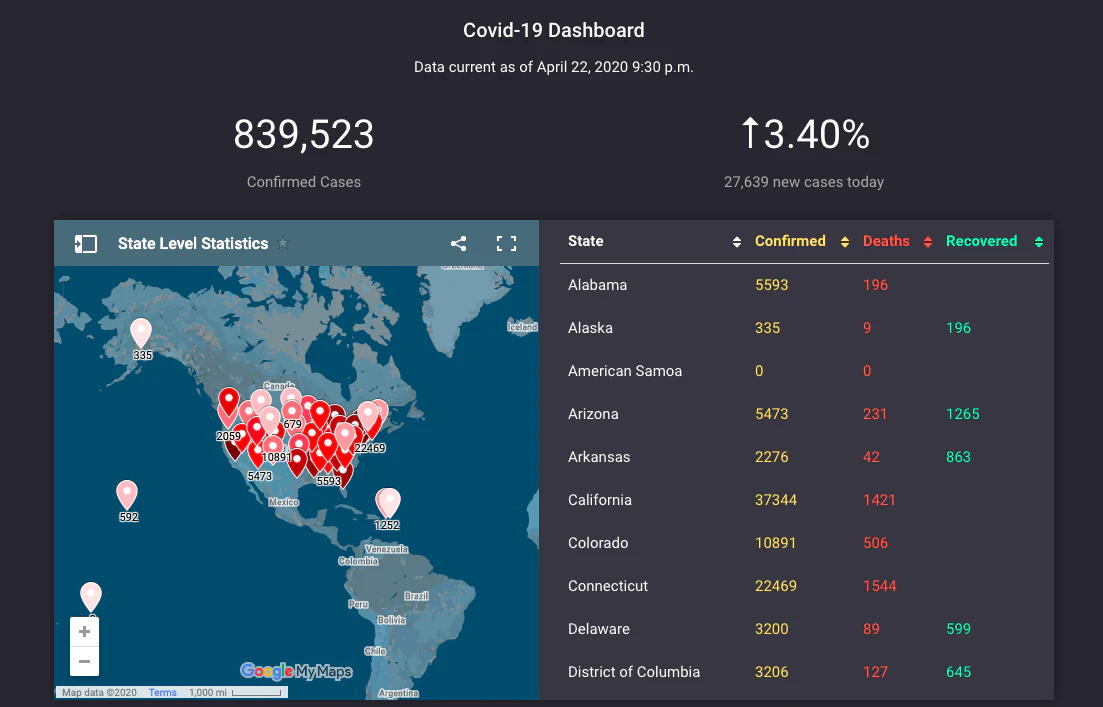Image resolution: width=1103 pixels, height=707 pixels.
Task: Select the District of Columbia row name
Action: (x=634, y=672)
